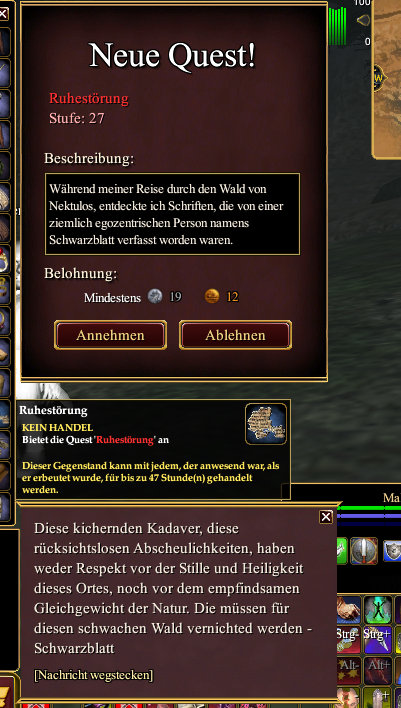Use the Strg- hotbar ability
The height and width of the screenshot is (708, 401).
point(349,639)
